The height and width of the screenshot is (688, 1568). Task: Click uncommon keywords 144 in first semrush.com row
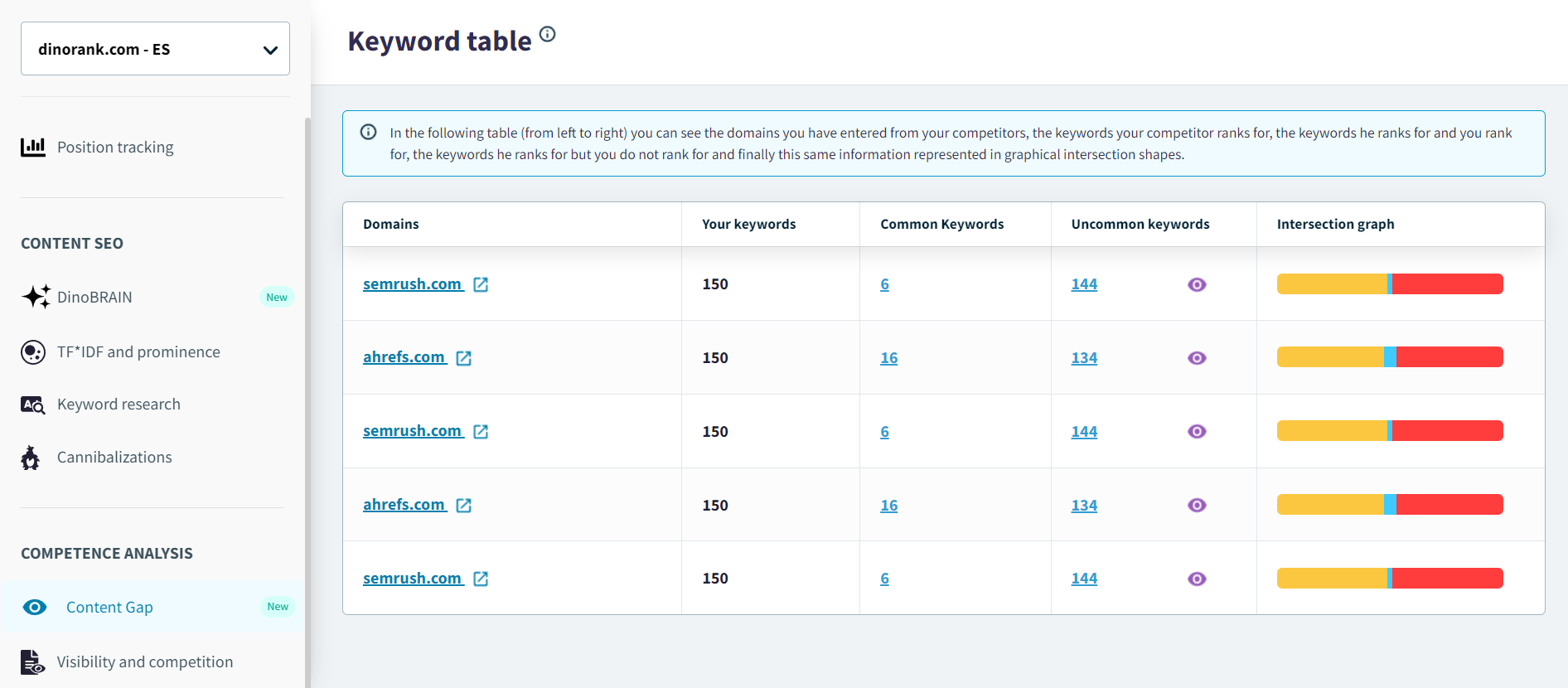point(1084,284)
